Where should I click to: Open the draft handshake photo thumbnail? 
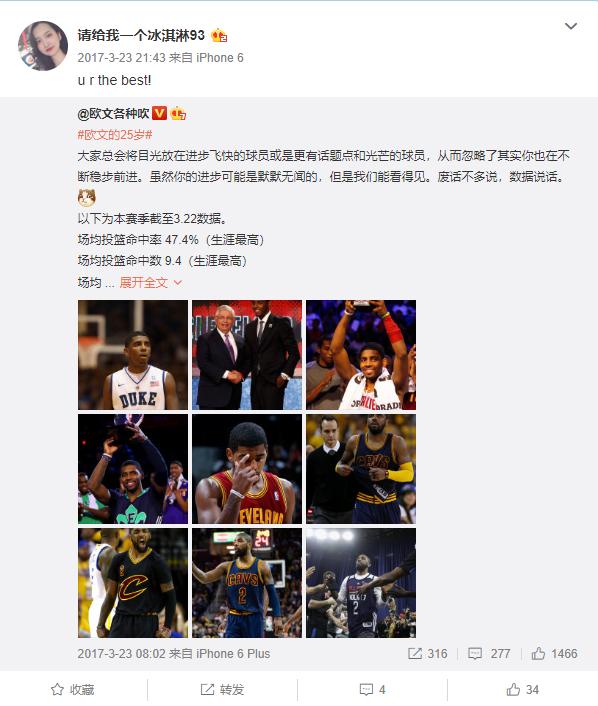(247, 355)
